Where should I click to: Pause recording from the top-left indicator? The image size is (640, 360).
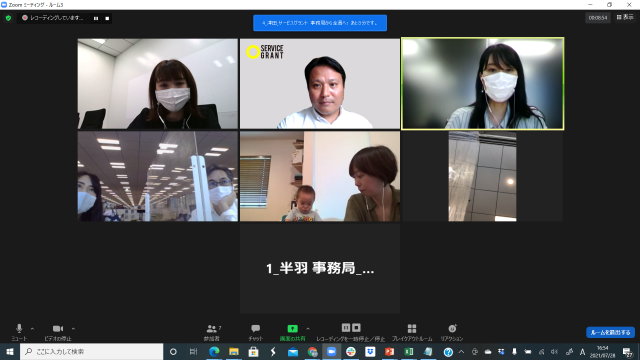click(x=96, y=18)
